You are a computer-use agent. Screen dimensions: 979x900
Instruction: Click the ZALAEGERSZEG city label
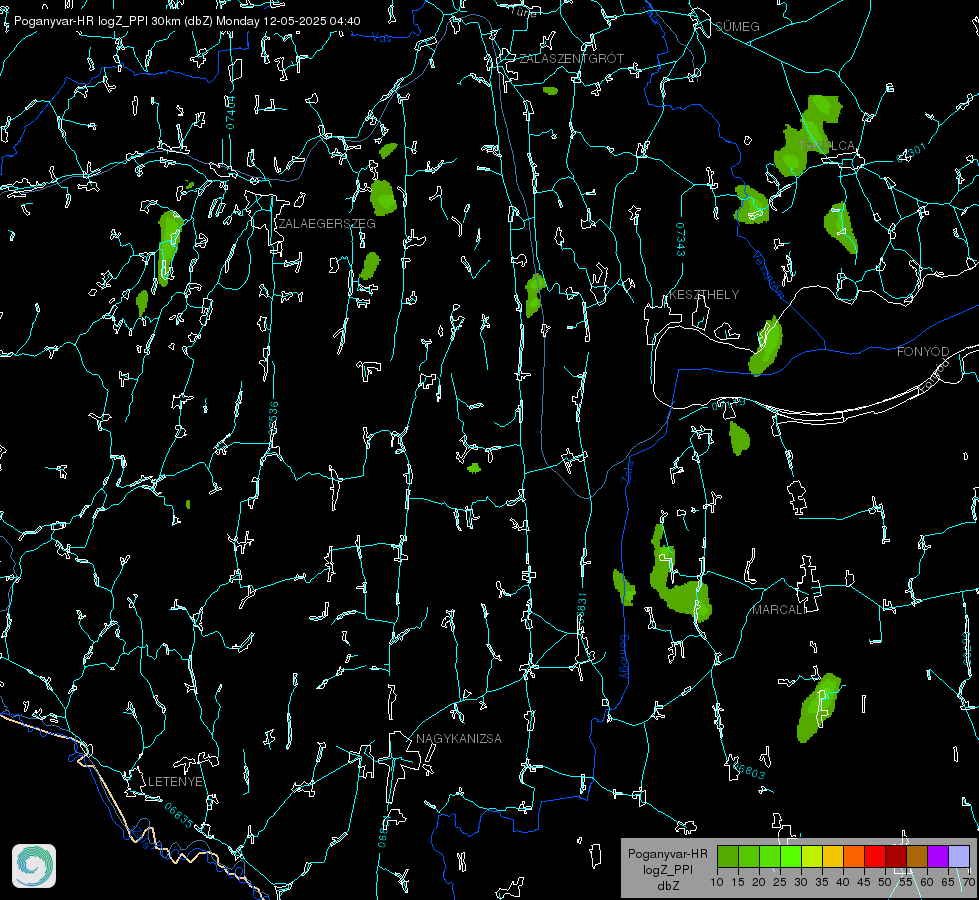click(327, 224)
